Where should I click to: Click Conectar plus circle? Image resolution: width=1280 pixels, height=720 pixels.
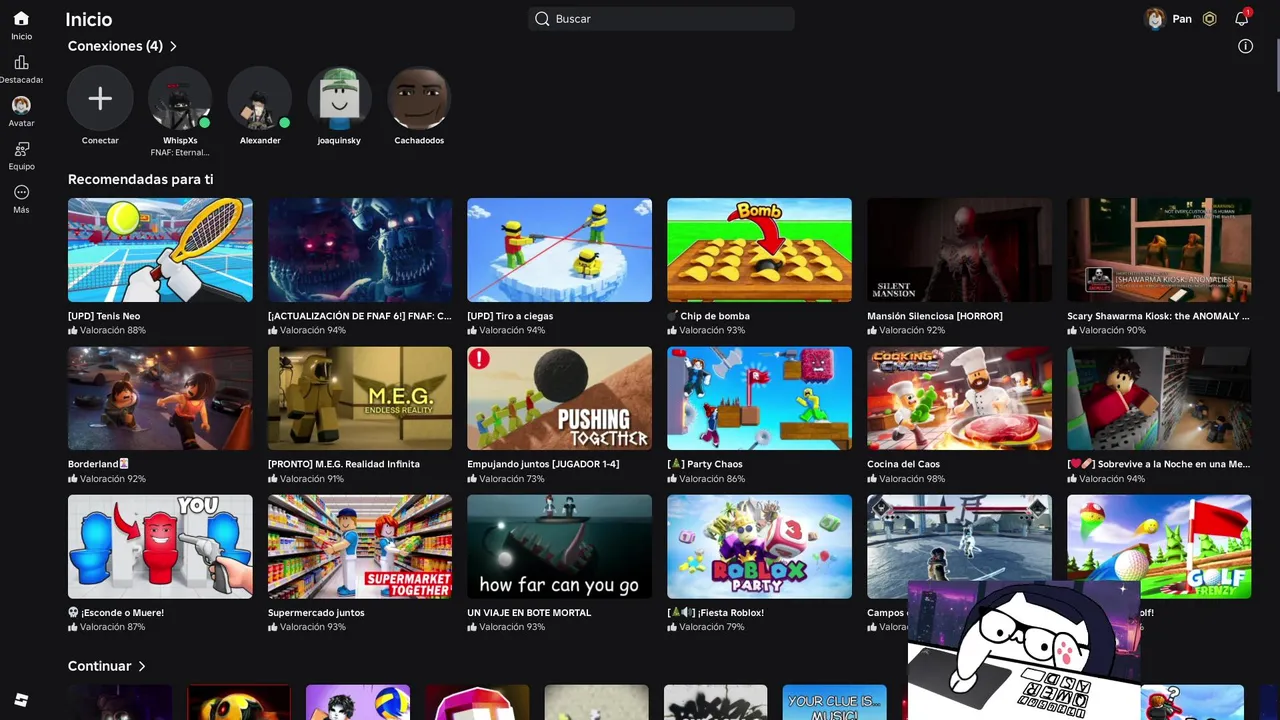[x=100, y=98]
